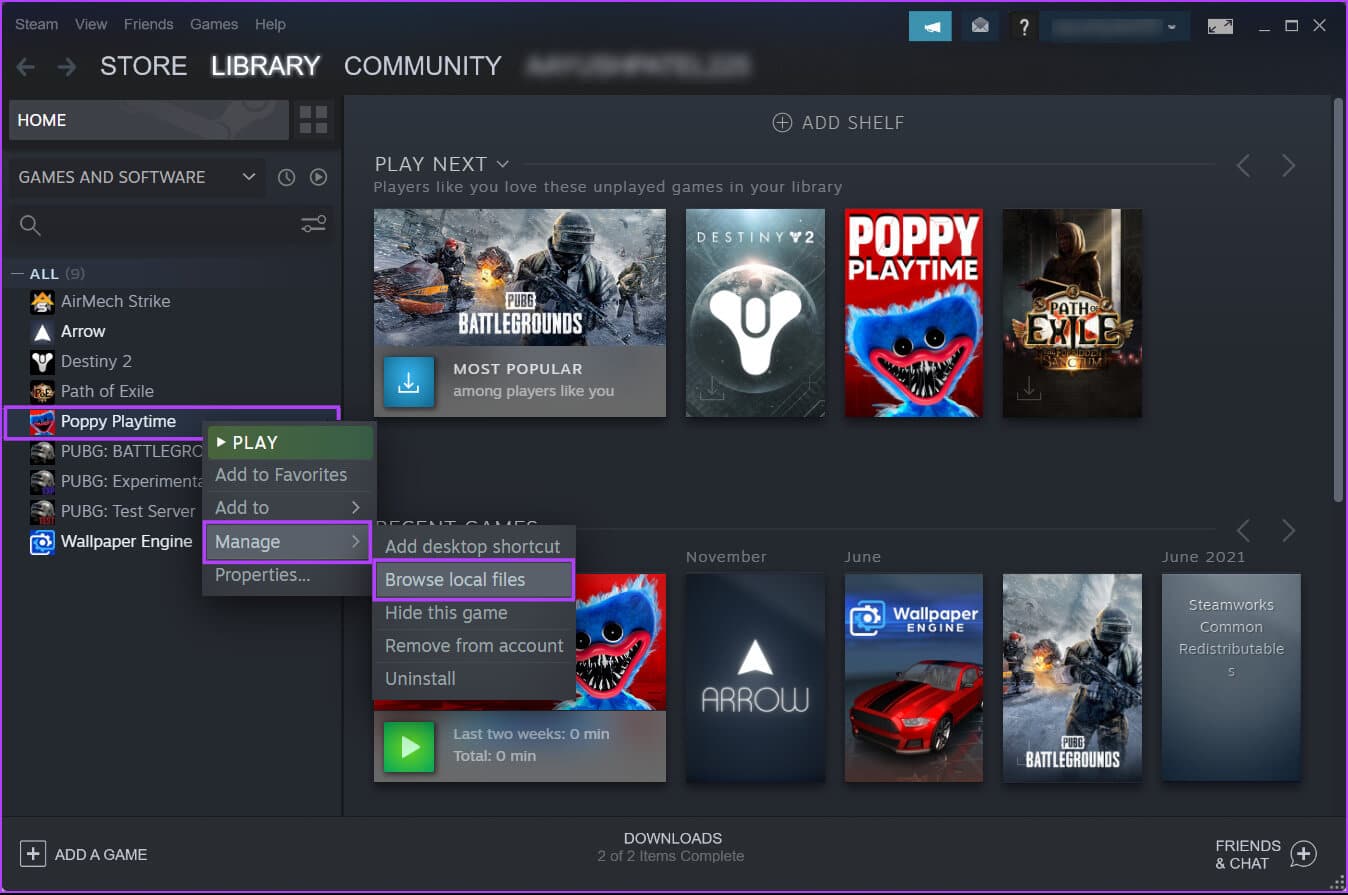Click the Add Shelf plus icon

(x=782, y=122)
